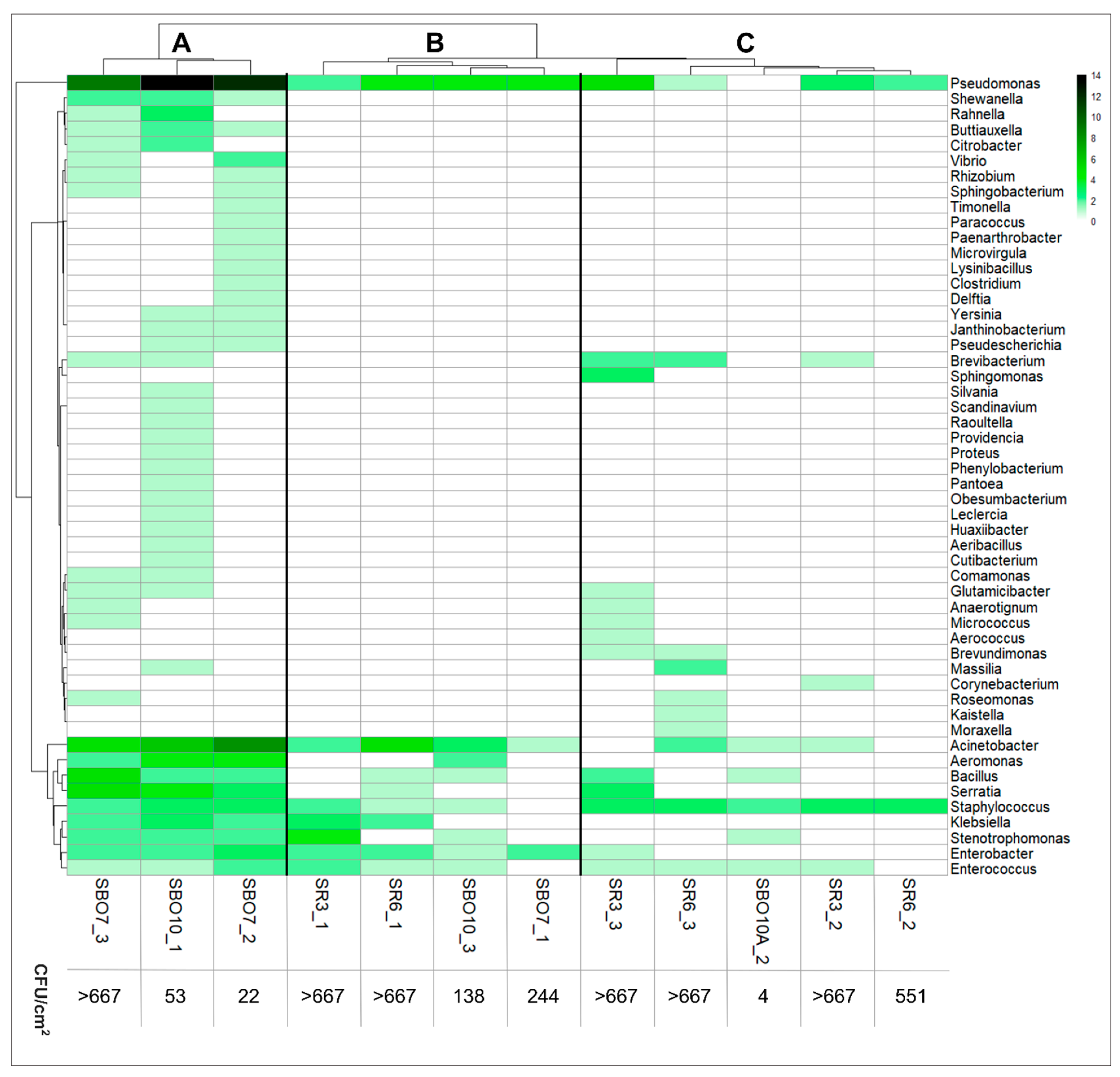Click the SBO10A_2 sample label
1120x1077 pixels.
[762, 920]
